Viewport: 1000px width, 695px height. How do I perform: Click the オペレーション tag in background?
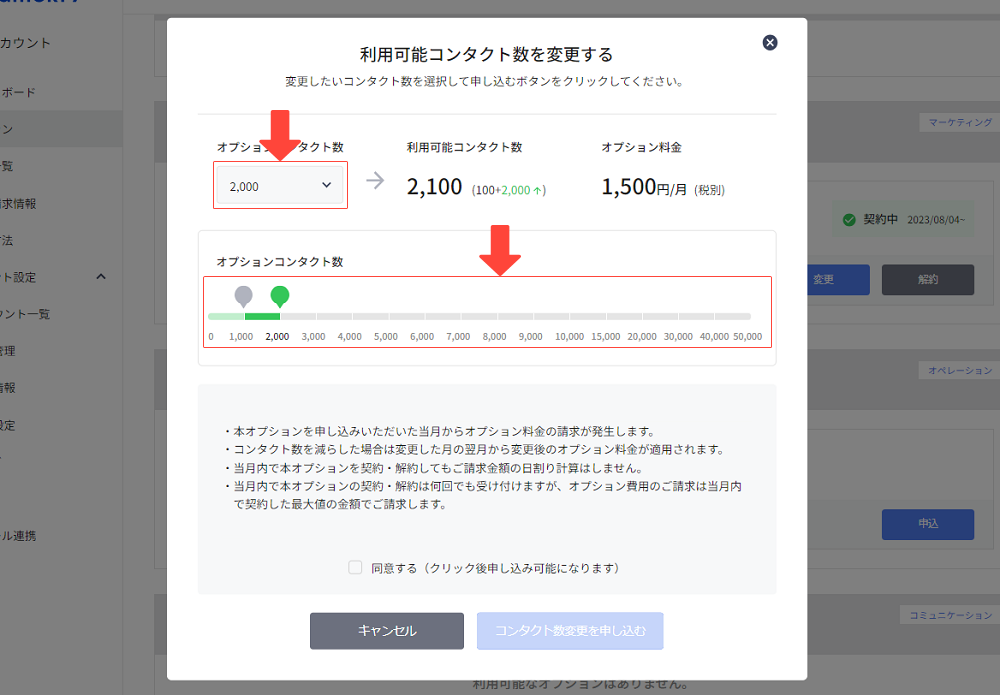959,370
